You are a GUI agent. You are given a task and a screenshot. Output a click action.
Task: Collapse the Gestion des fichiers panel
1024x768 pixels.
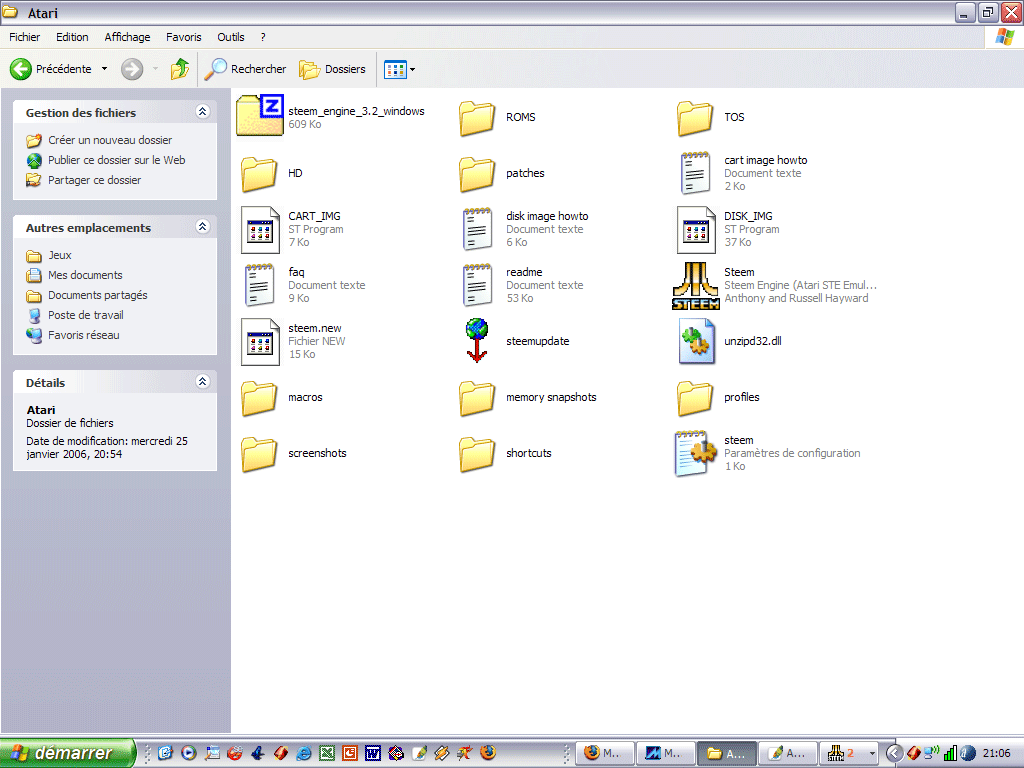point(202,112)
